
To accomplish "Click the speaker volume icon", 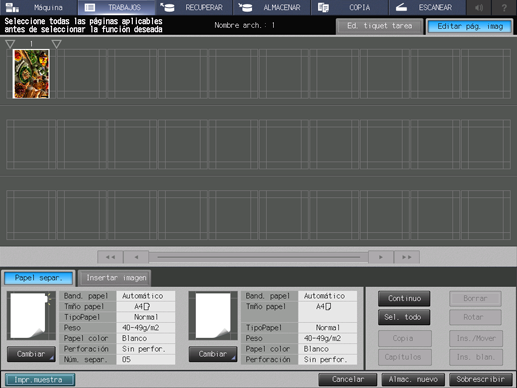I will (479, 7).
